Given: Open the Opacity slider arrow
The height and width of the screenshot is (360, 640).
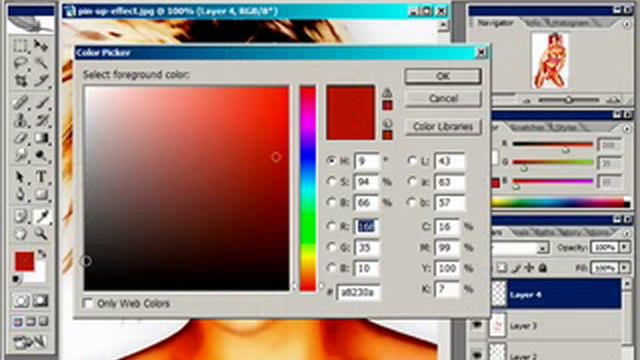Looking at the screenshot, I should click(625, 247).
